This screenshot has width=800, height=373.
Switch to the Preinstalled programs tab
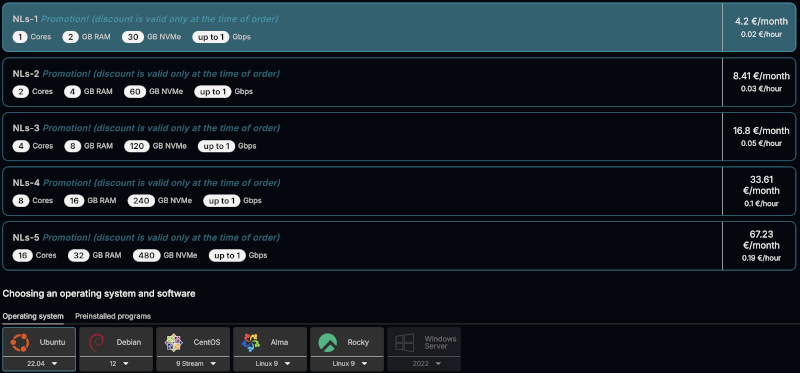pos(113,316)
